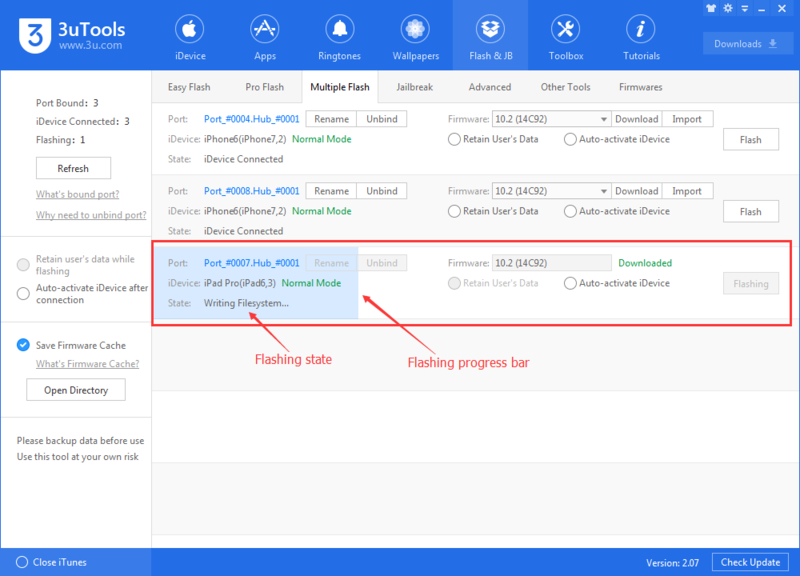Click Rename for Port_#0007
The width and height of the screenshot is (800, 576).
(331, 263)
